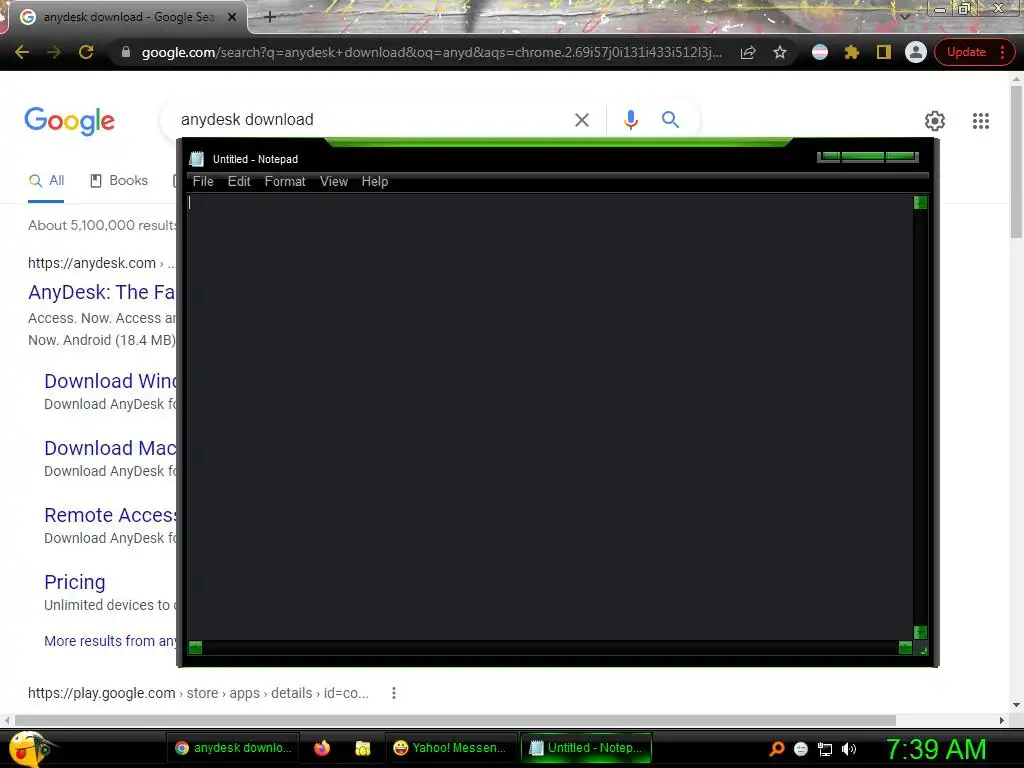Click Notepad's horizontal scroll left arrow

point(195,647)
